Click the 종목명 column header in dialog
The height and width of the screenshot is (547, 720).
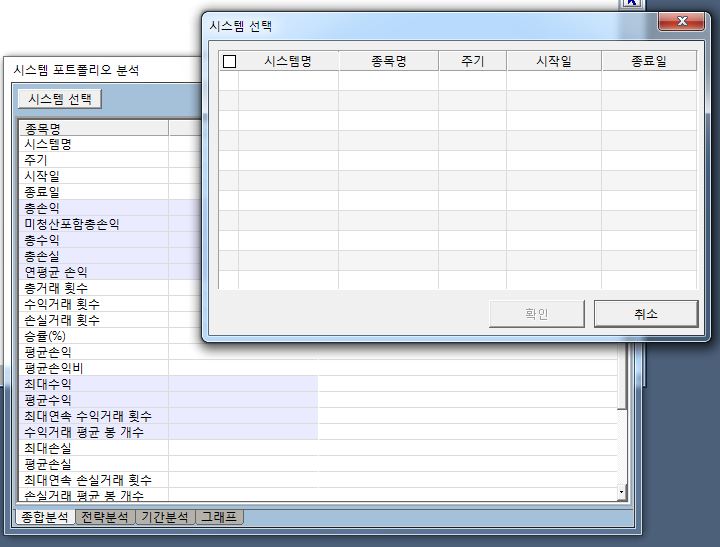(x=388, y=61)
